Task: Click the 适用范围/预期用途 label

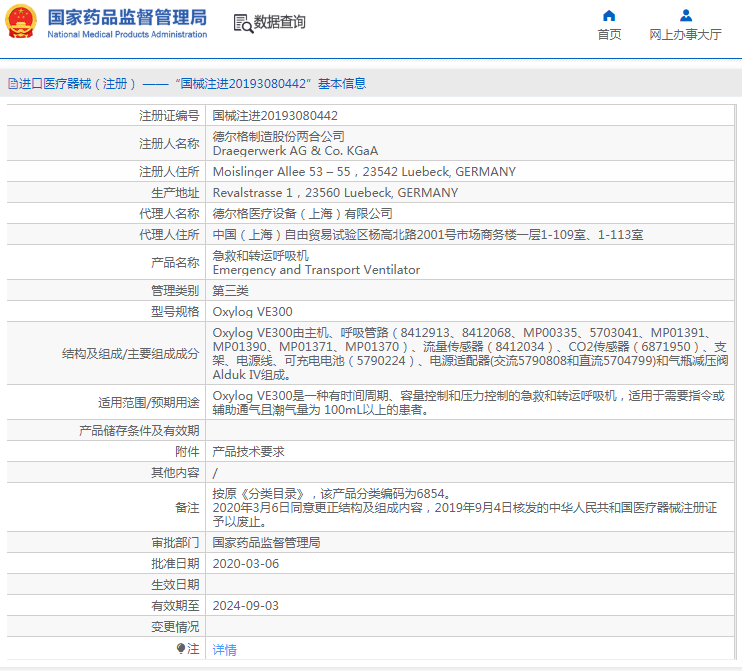Action: (x=149, y=403)
